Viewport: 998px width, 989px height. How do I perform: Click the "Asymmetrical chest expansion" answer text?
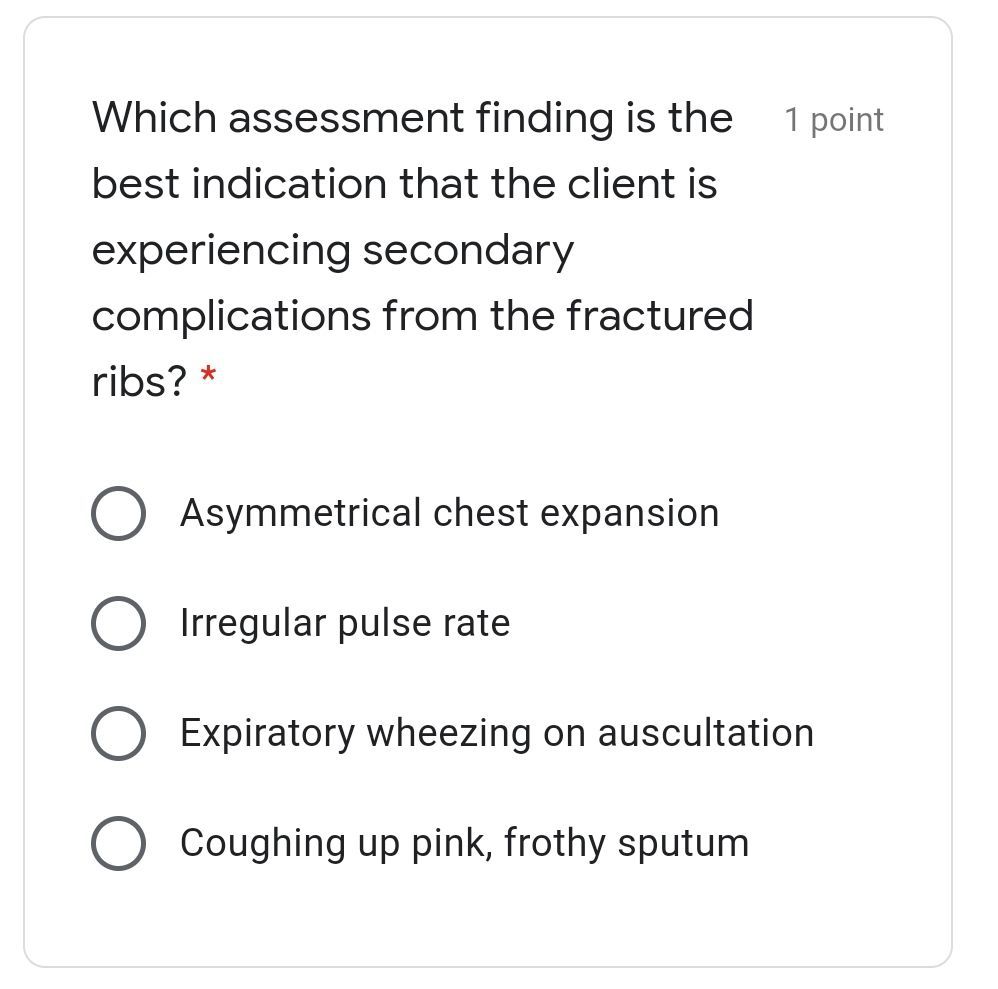pyautogui.click(x=449, y=513)
